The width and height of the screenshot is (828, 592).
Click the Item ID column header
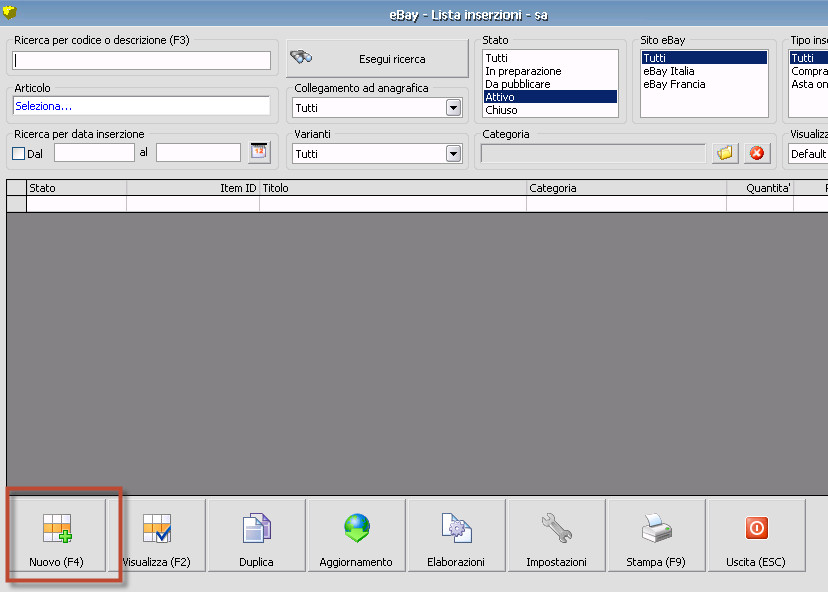click(x=193, y=188)
